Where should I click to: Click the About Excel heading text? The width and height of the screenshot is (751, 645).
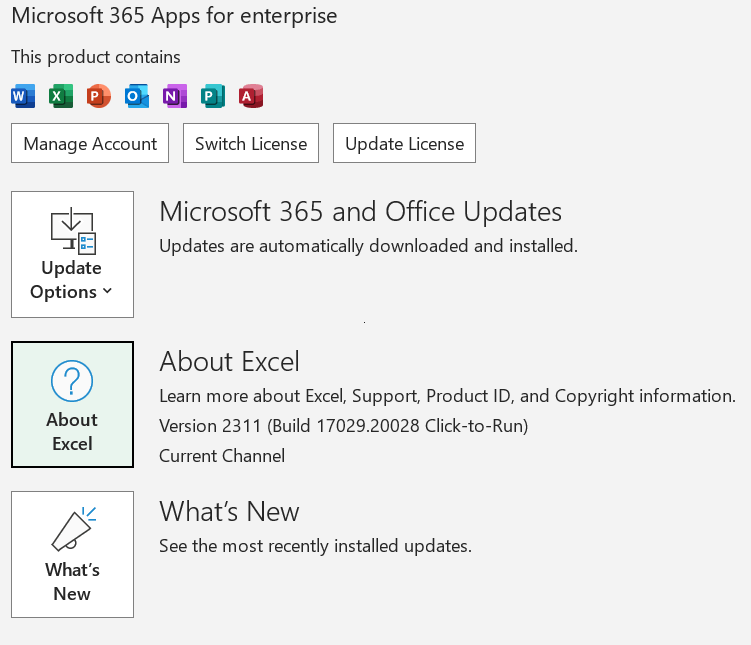click(229, 361)
